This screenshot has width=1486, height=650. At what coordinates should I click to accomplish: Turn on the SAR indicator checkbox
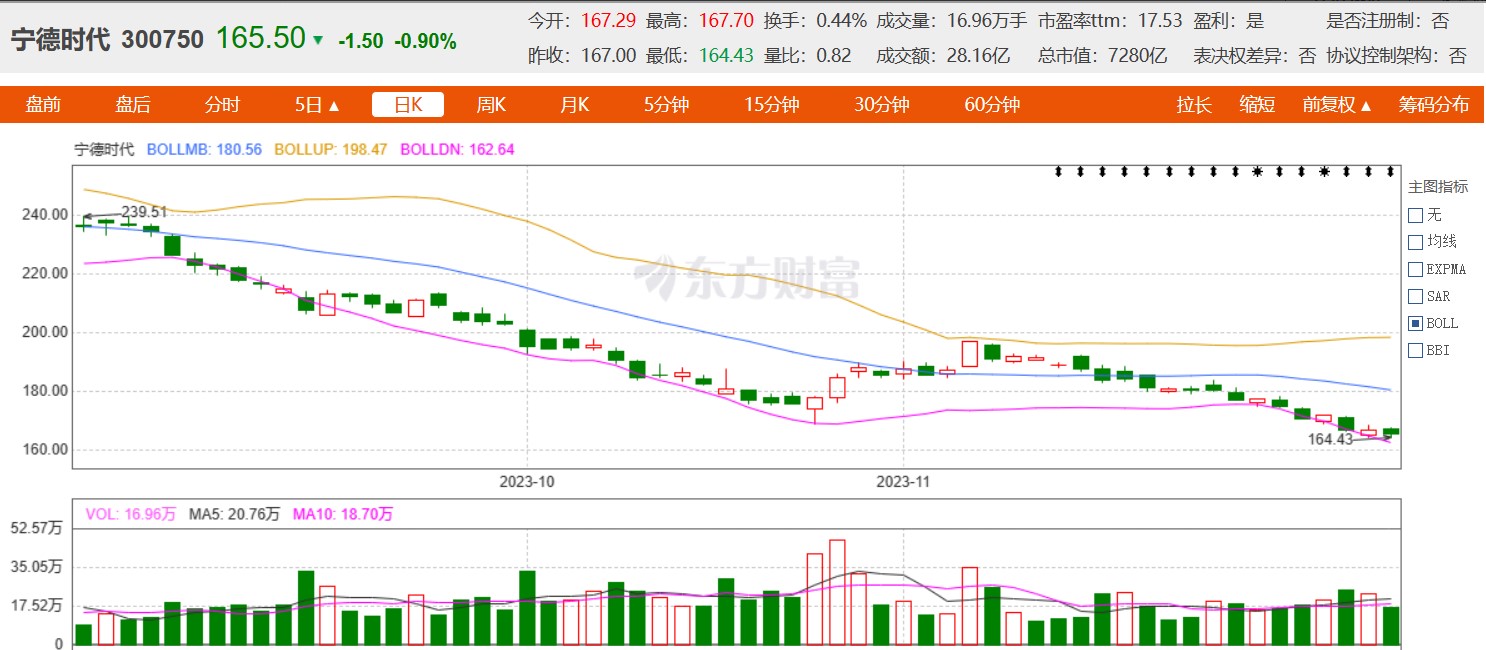pos(1414,296)
